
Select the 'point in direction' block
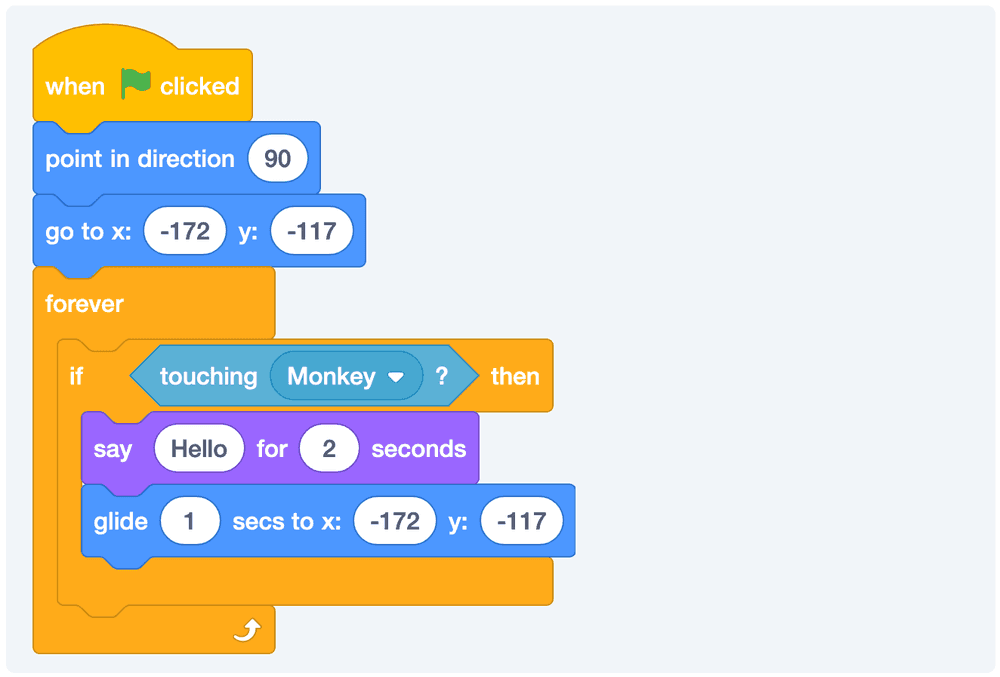coord(140,159)
